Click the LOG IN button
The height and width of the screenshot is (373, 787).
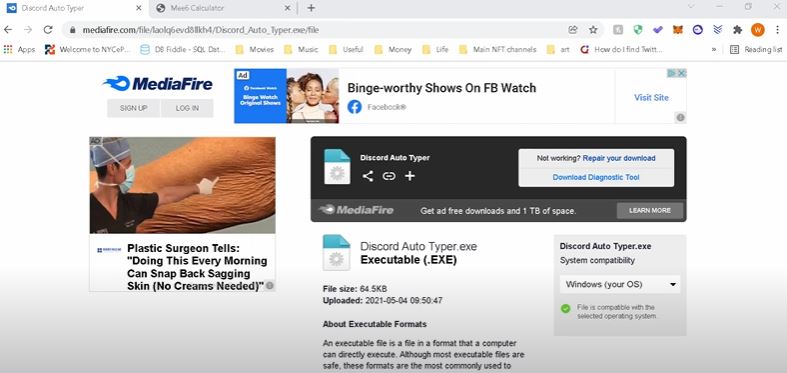click(187, 108)
